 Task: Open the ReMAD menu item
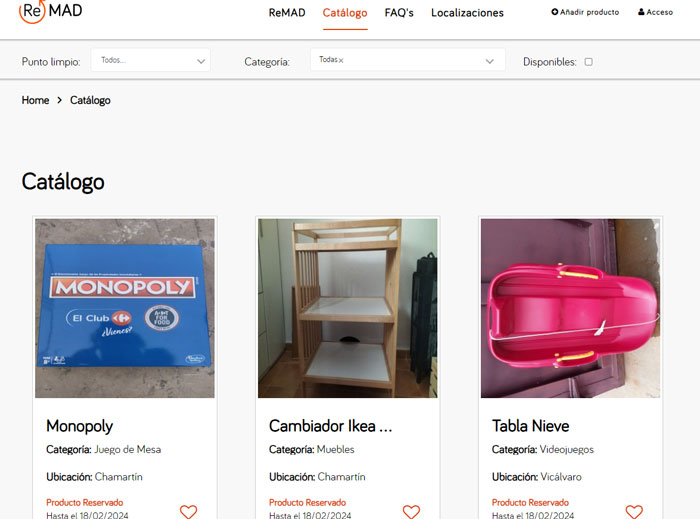point(287,13)
